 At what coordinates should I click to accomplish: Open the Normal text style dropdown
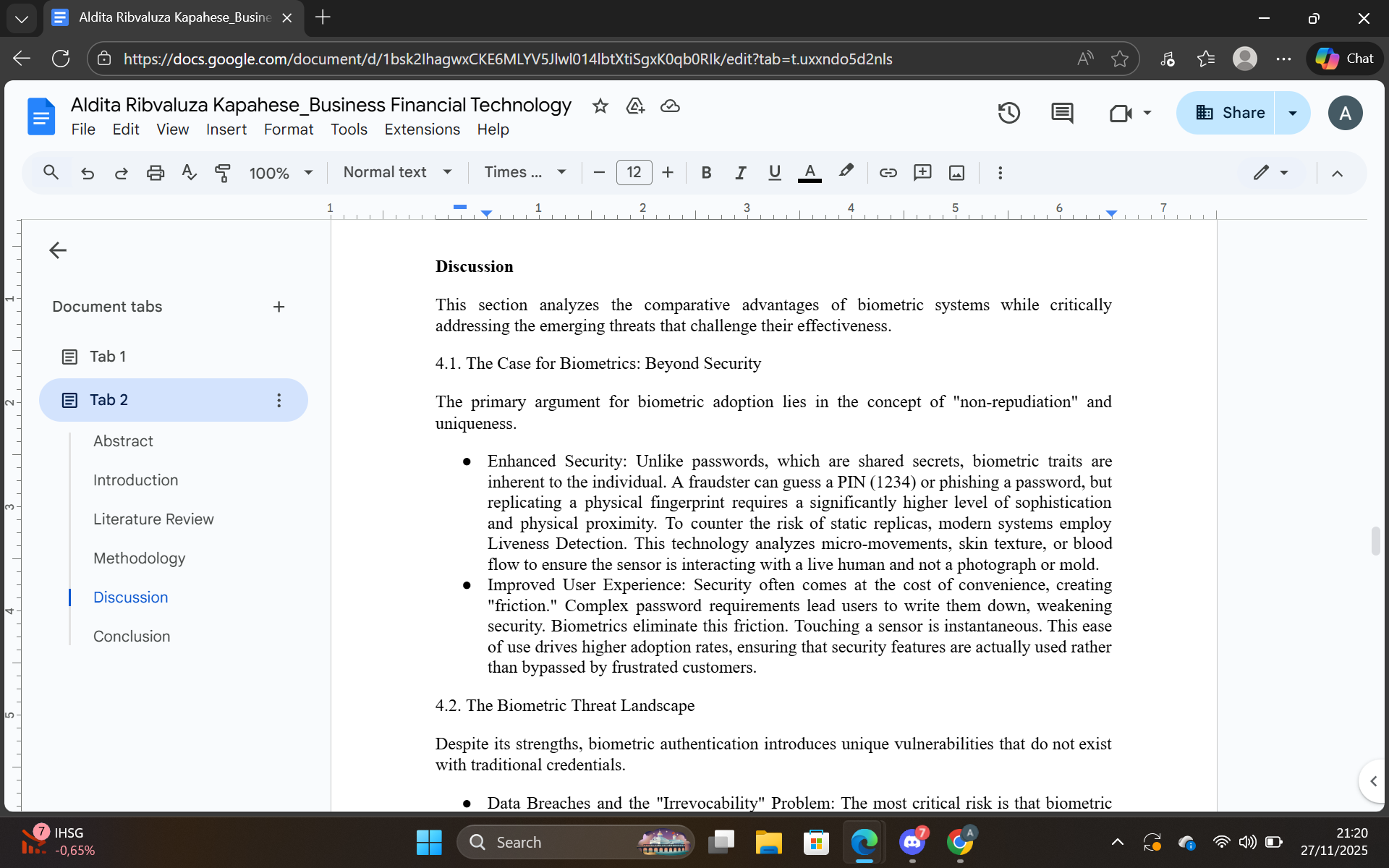coord(397,173)
